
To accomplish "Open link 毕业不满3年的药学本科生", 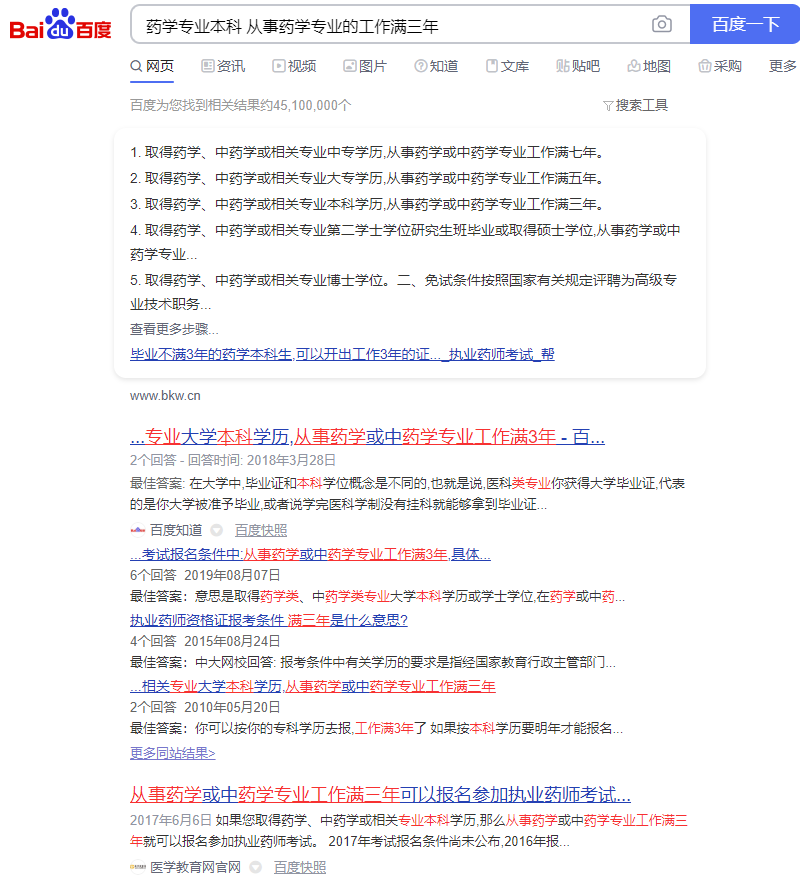I will (342, 354).
